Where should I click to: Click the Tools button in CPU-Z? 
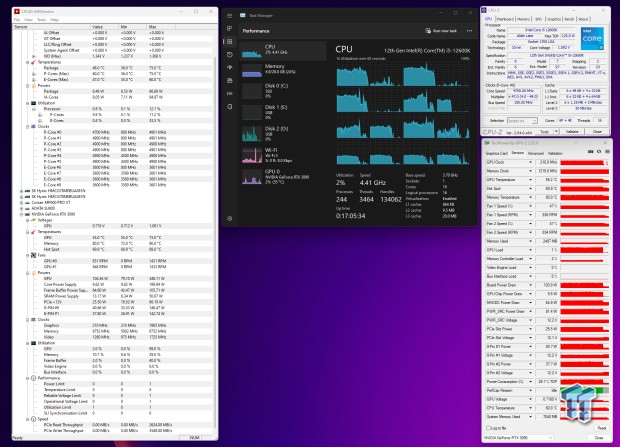click(x=544, y=131)
